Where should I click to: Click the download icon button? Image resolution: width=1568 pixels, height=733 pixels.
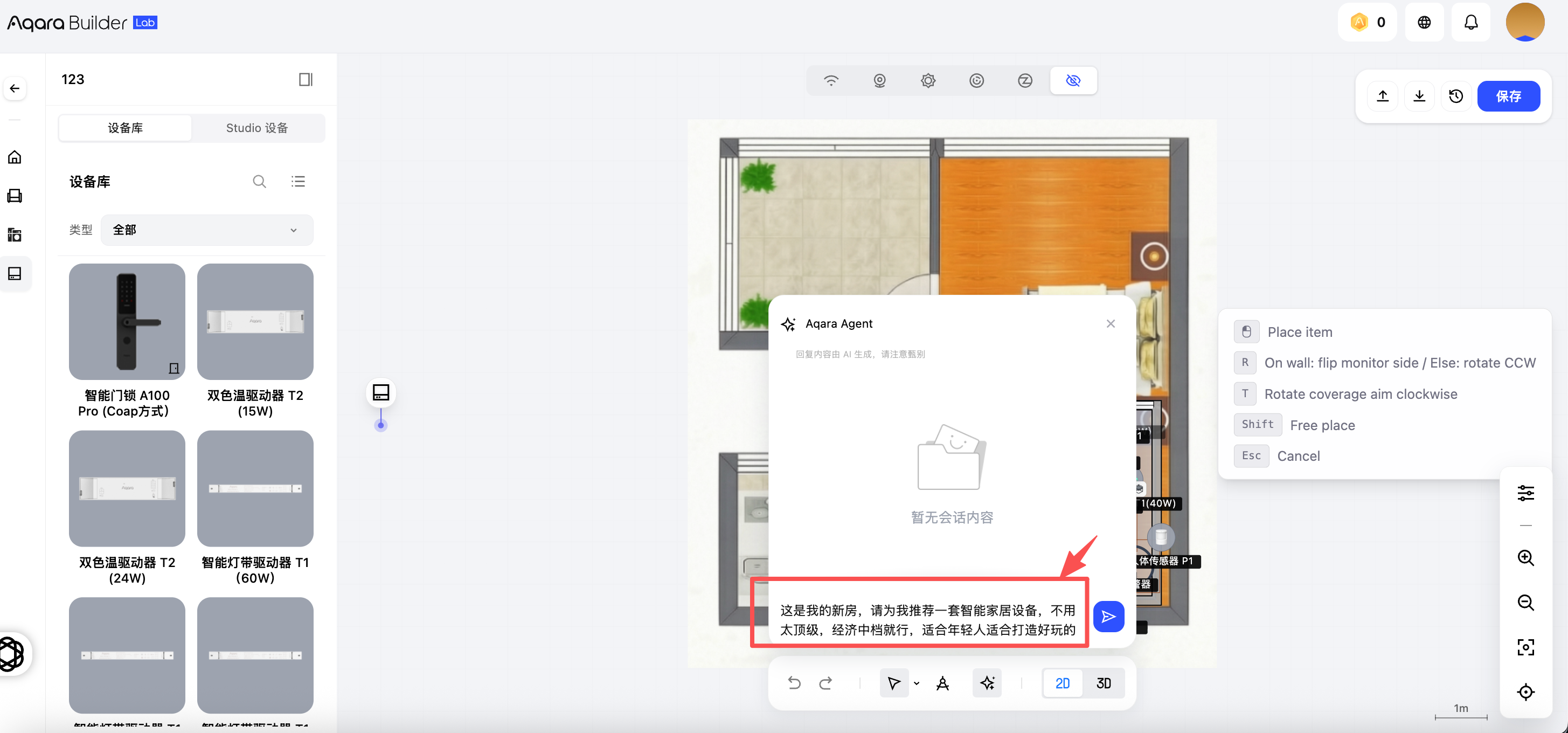(1419, 96)
